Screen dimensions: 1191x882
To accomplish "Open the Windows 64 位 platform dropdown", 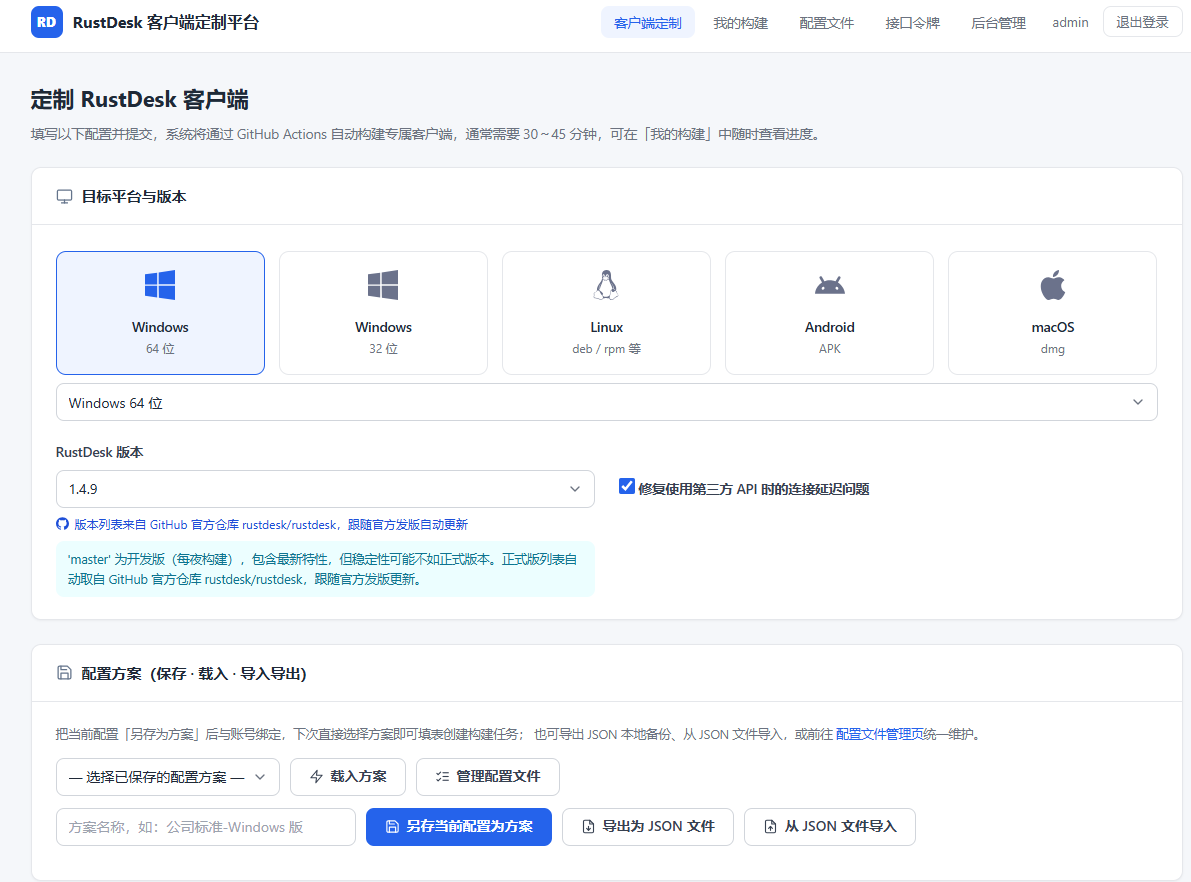I will 606,403.
